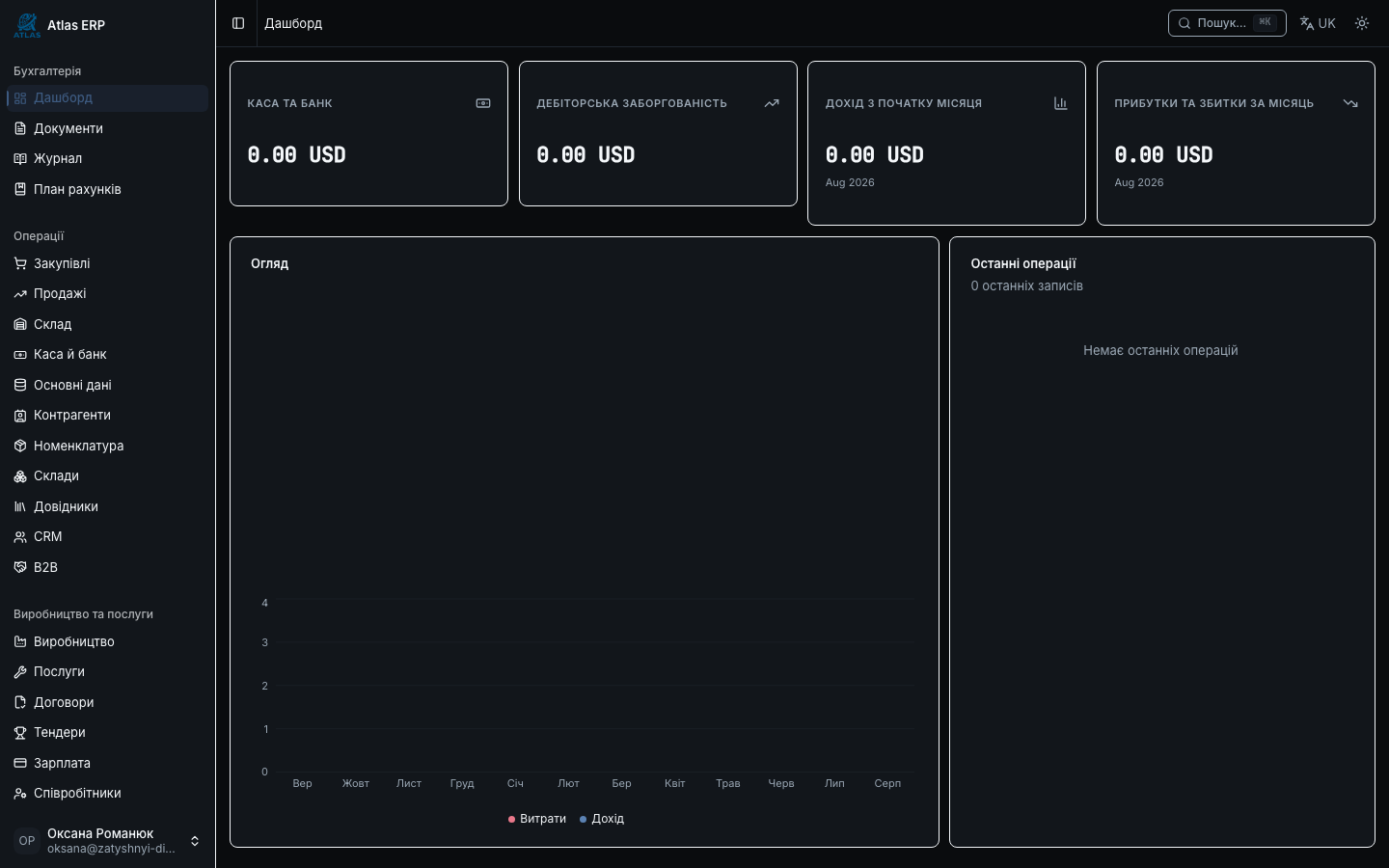Click the Закупівлі shopping cart icon
Viewport: 1389px width, 868px height.
[x=20, y=263]
